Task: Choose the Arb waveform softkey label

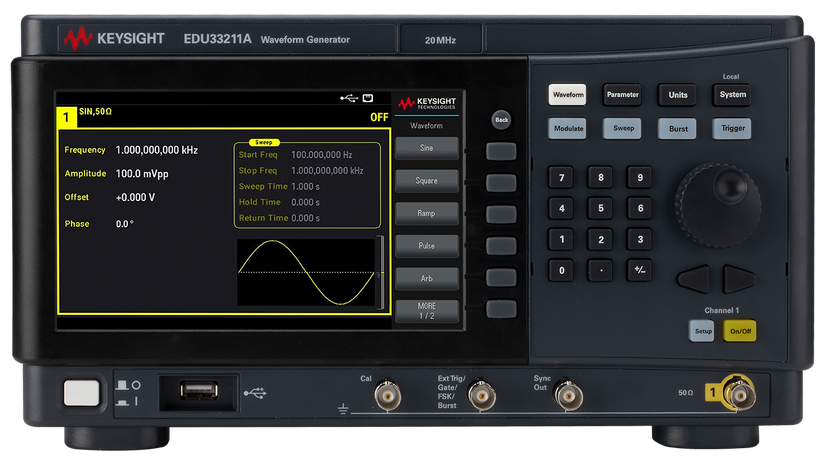Action: click(x=427, y=278)
